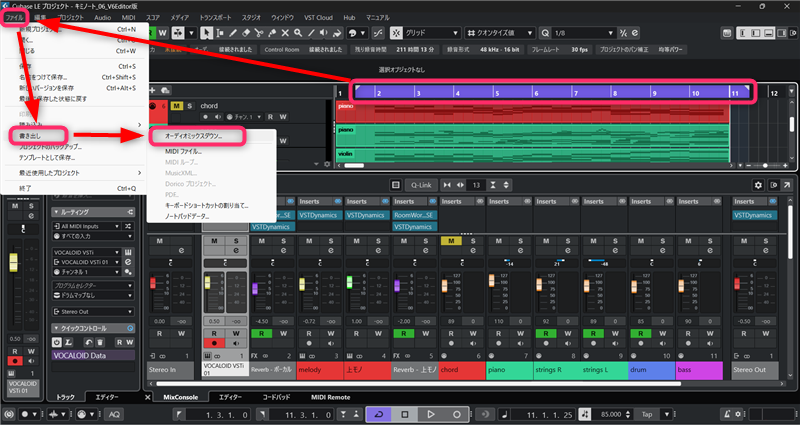Image resolution: width=800 pixels, height=425 pixels.
Task: Select the Erase tool
Action: pyautogui.click(x=246, y=33)
